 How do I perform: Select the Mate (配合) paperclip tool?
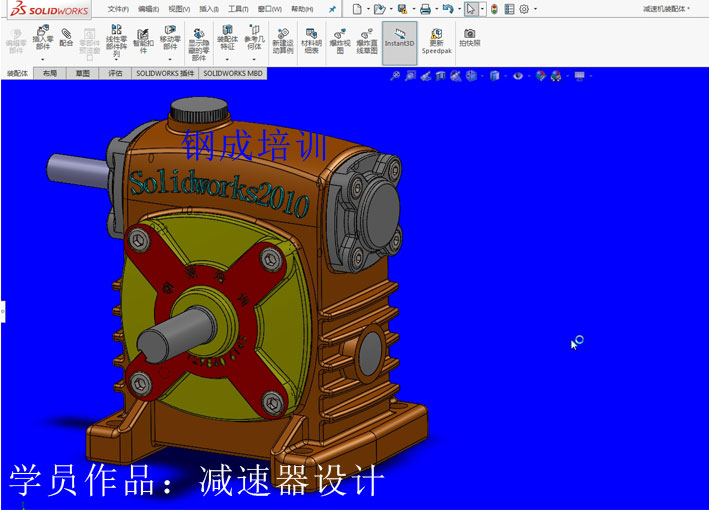(x=66, y=35)
